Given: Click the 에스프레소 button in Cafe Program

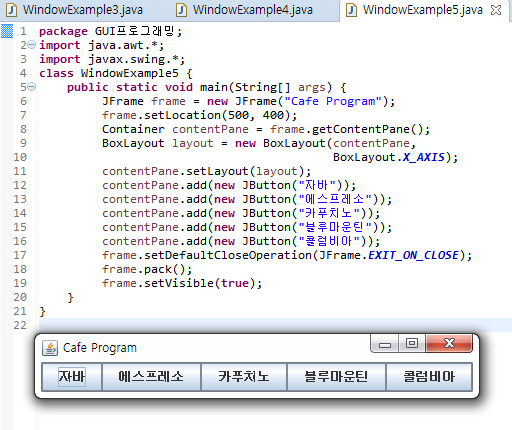Looking at the screenshot, I should click(x=151, y=377).
